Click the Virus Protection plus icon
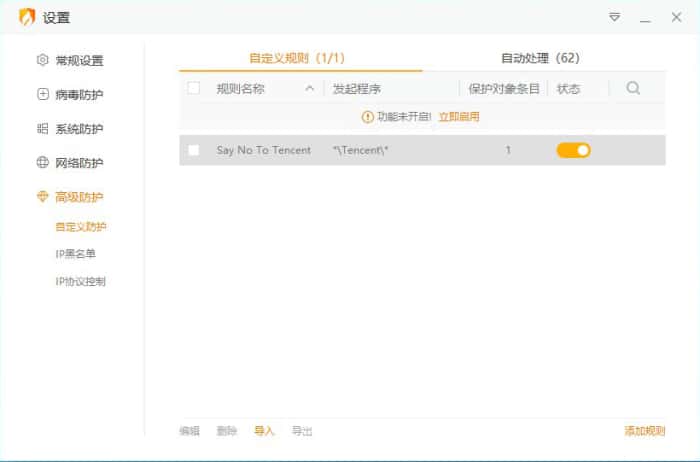 (42, 94)
